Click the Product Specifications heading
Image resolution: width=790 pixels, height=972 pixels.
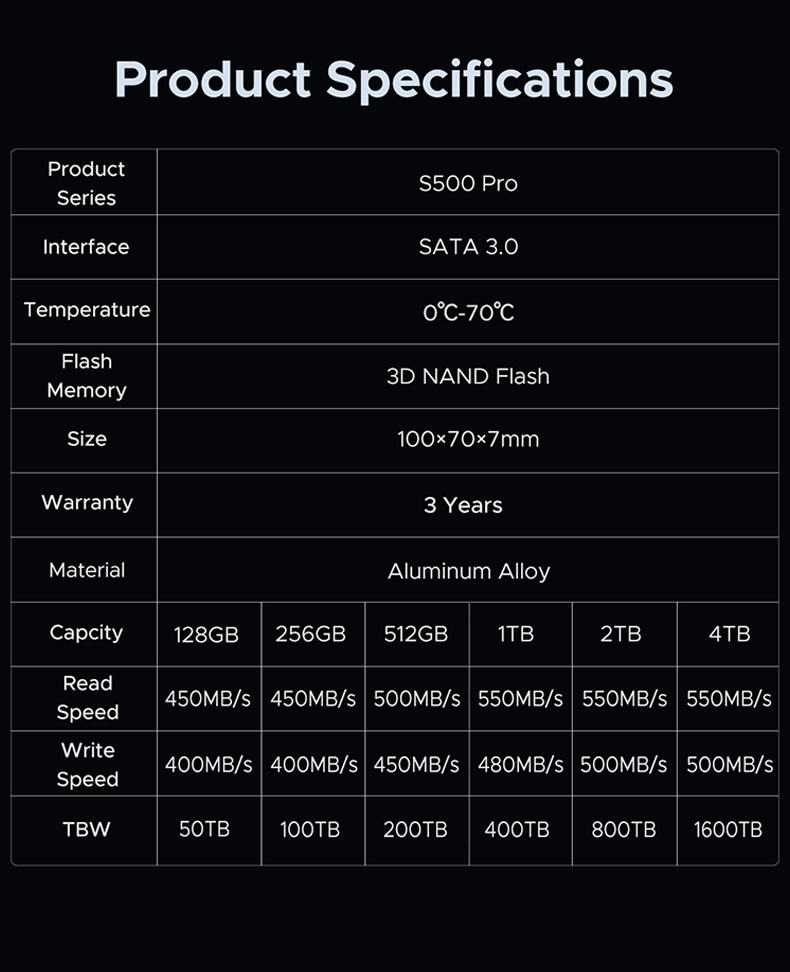pos(394,80)
